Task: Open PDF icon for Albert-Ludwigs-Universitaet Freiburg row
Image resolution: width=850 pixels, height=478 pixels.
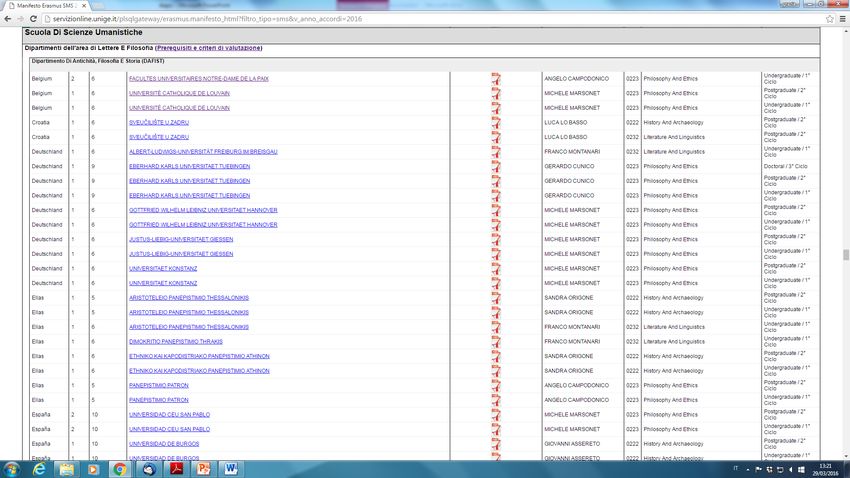Action: point(495,152)
